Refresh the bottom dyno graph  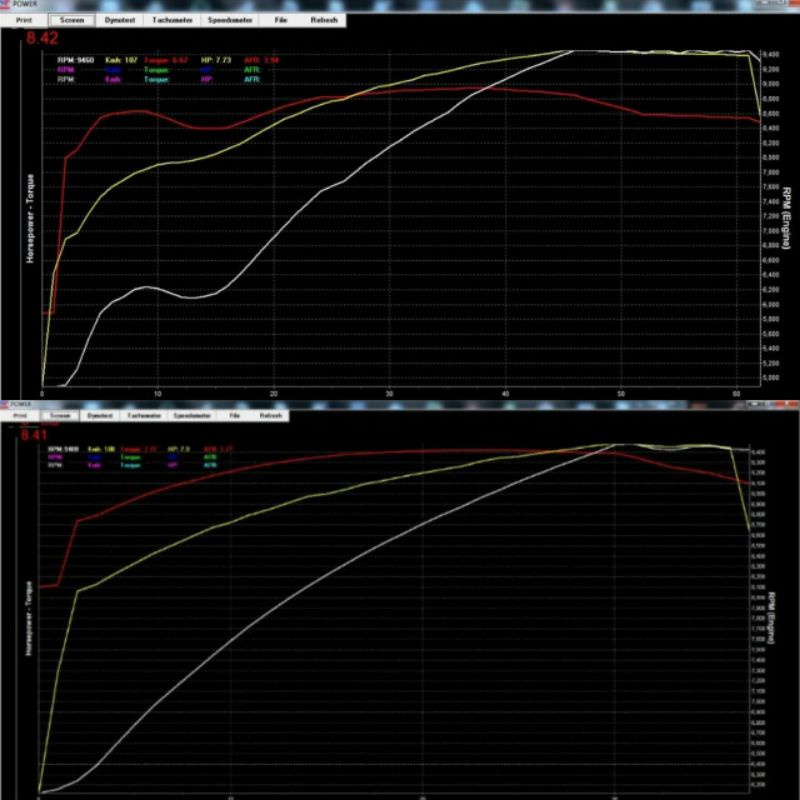coord(270,414)
